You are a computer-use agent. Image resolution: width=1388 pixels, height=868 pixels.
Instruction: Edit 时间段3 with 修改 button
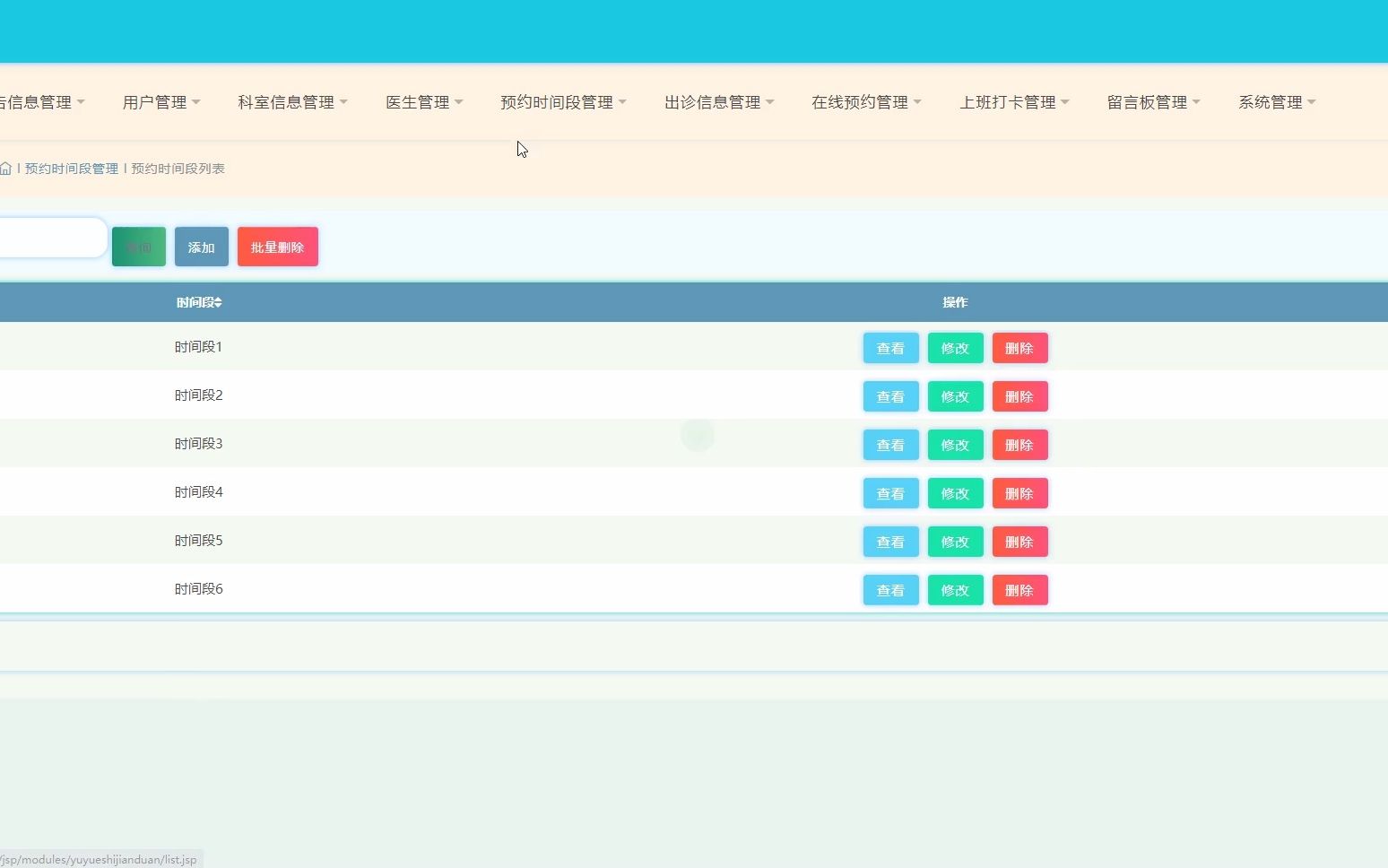pos(956,445)
